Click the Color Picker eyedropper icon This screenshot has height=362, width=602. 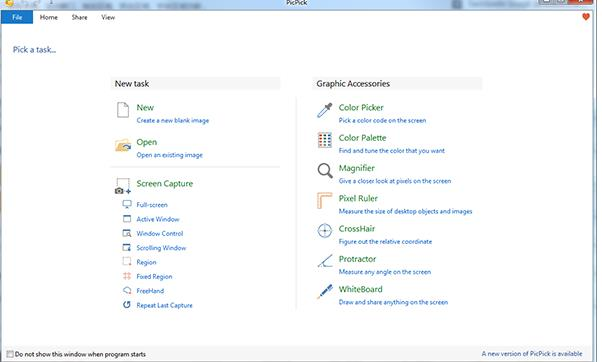324,110
